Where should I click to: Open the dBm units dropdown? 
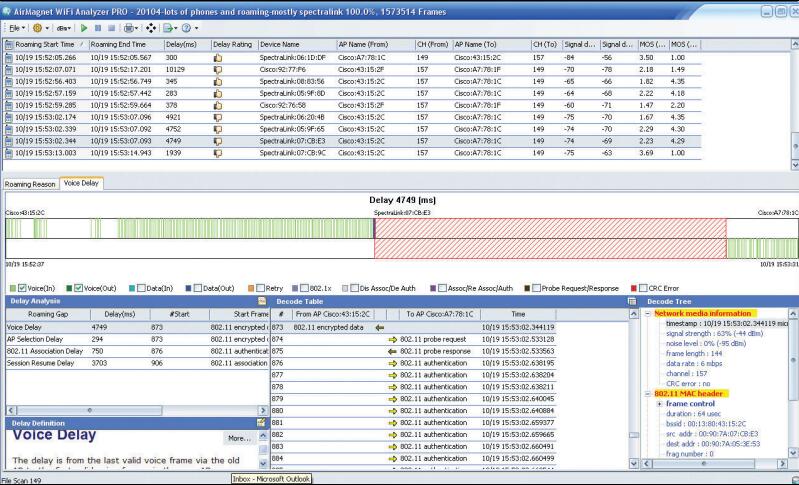(65, 28)
